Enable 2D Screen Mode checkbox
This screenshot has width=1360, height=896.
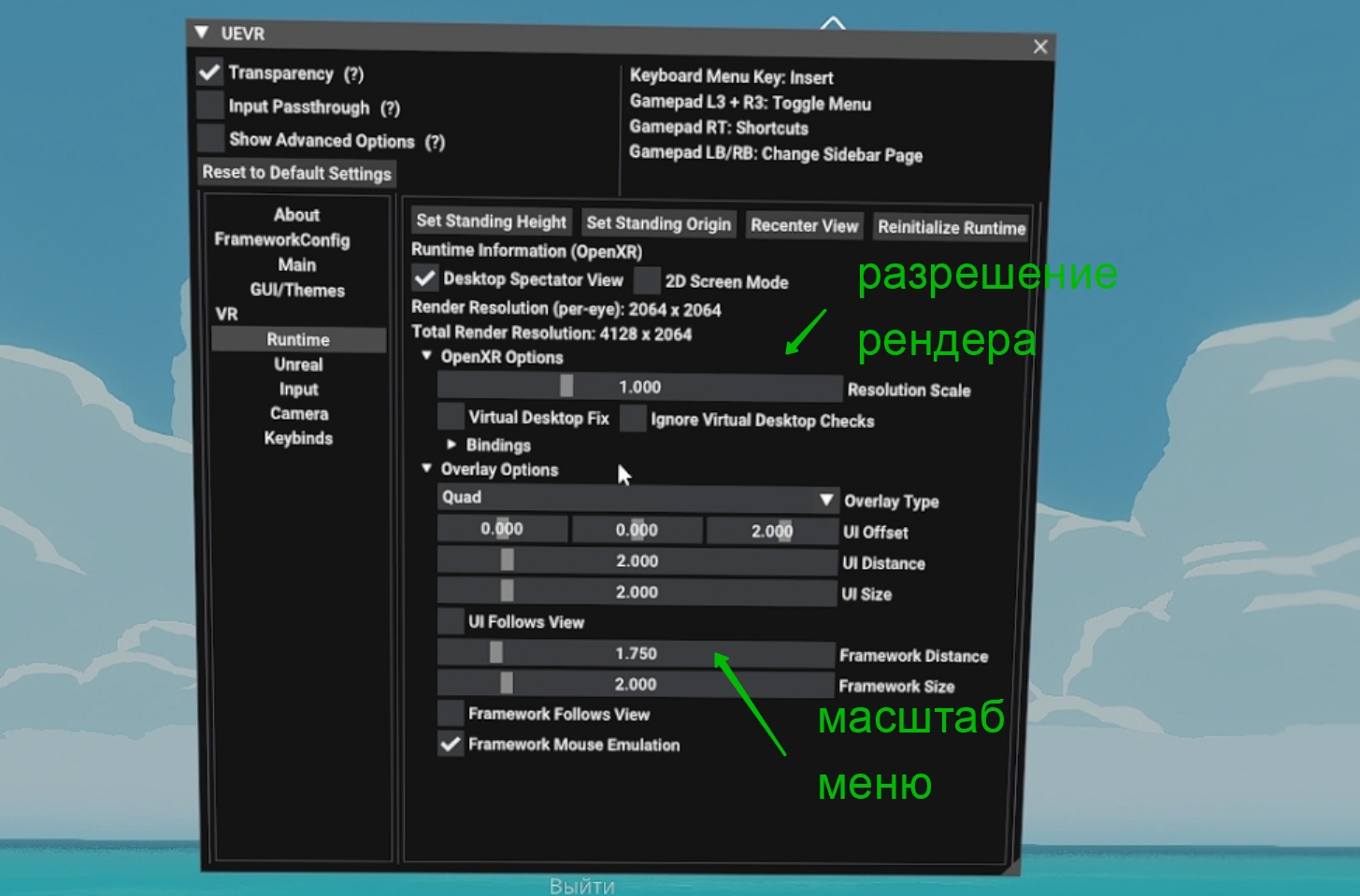(x=647, y=280)
